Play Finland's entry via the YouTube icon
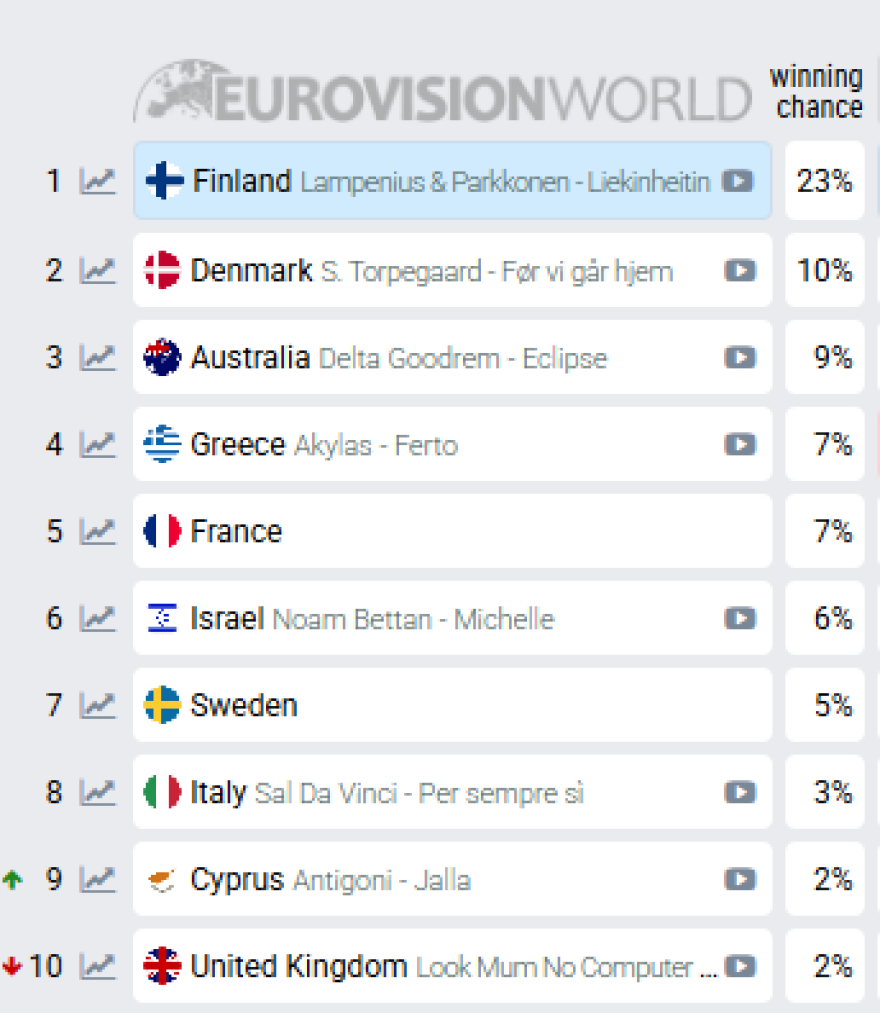Screen dimensions: 880x1013 (x=738, y=181)
